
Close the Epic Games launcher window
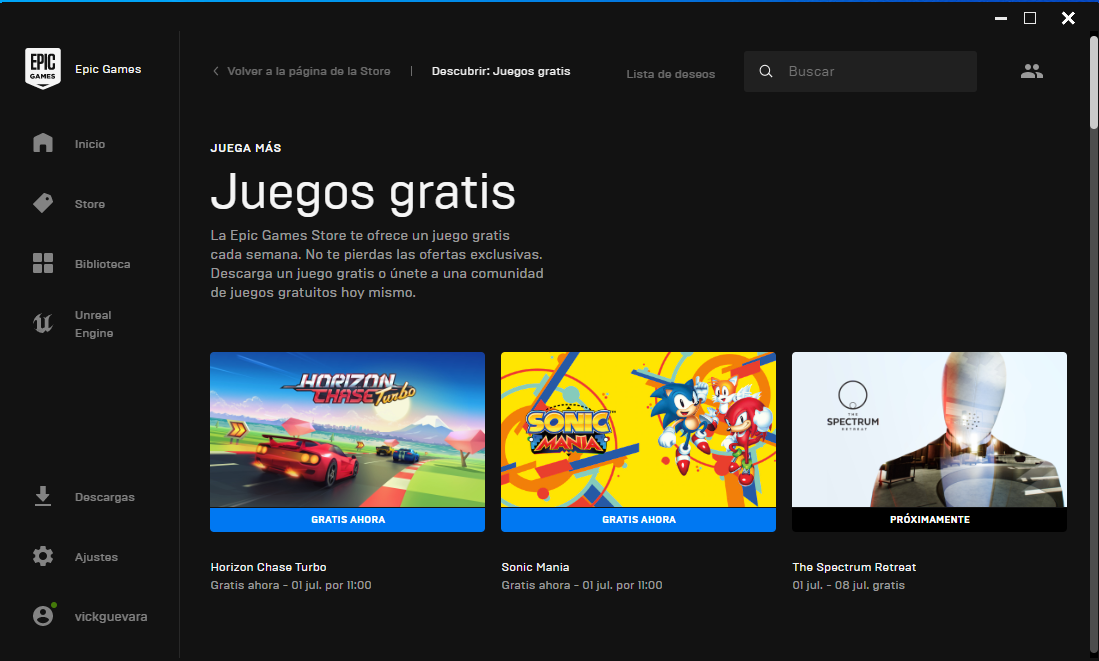(x=1068, y=18)
